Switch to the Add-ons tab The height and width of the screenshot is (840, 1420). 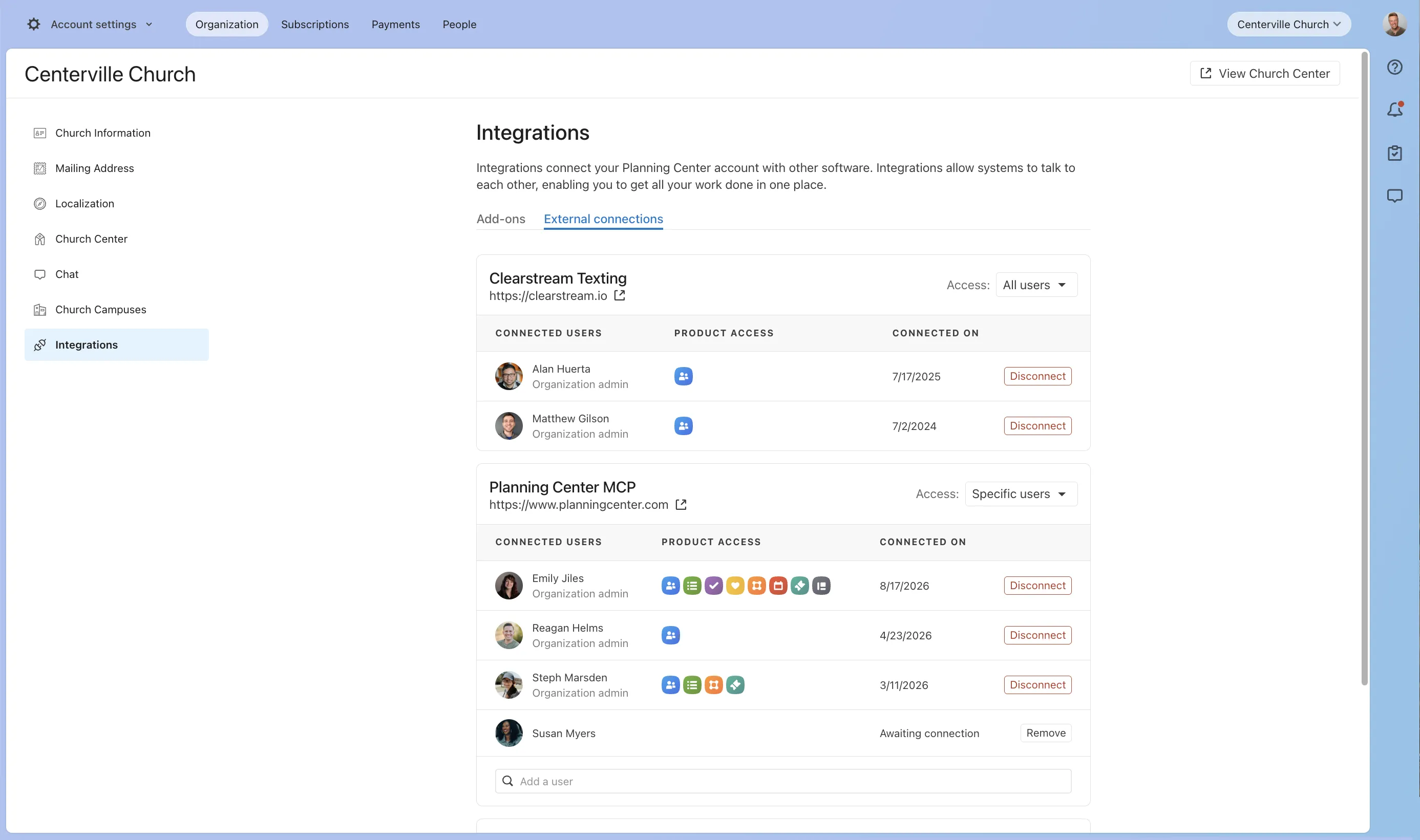pos(501,219)
